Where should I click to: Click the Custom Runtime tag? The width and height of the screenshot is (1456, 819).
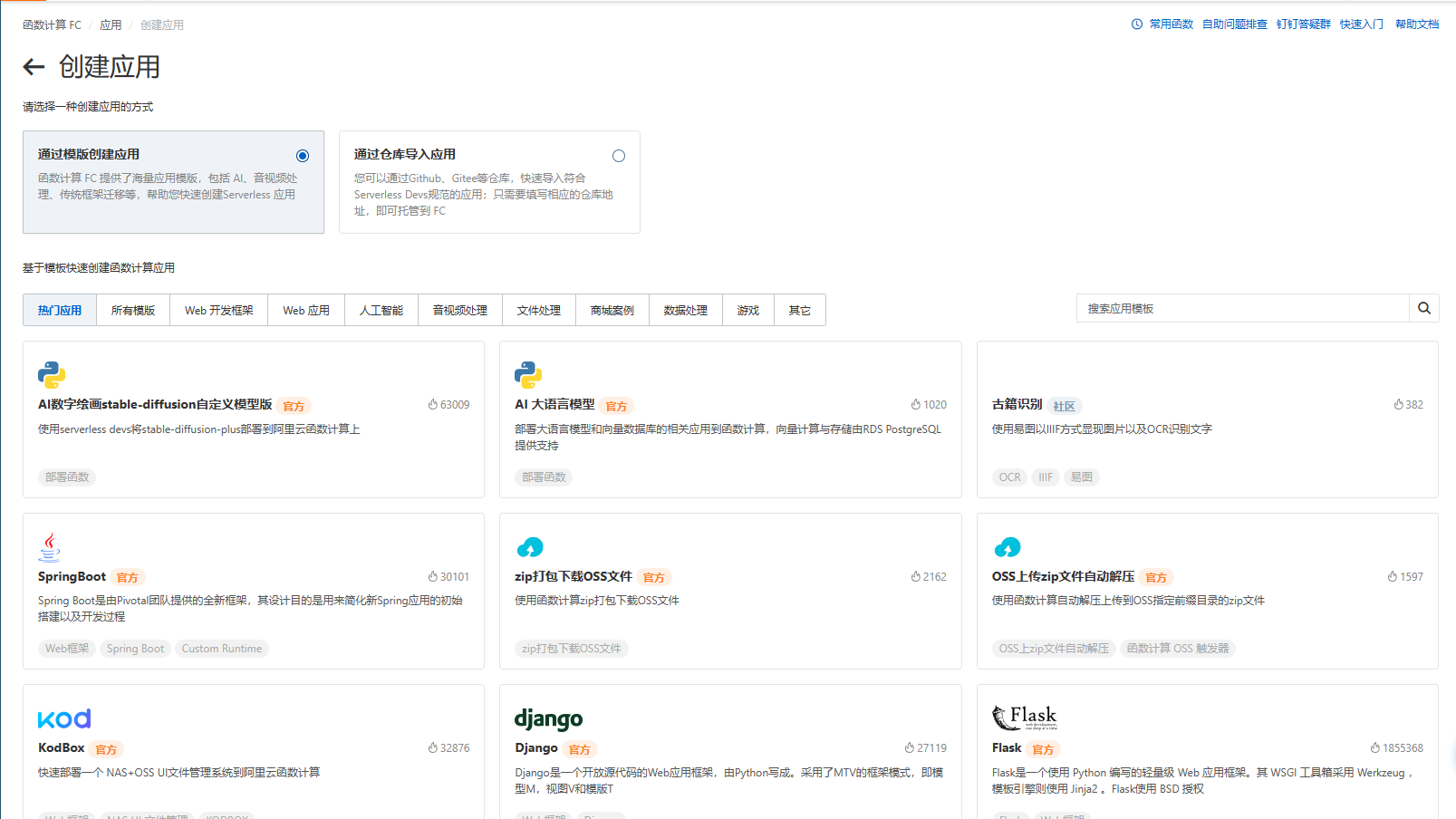coord(222,649)
